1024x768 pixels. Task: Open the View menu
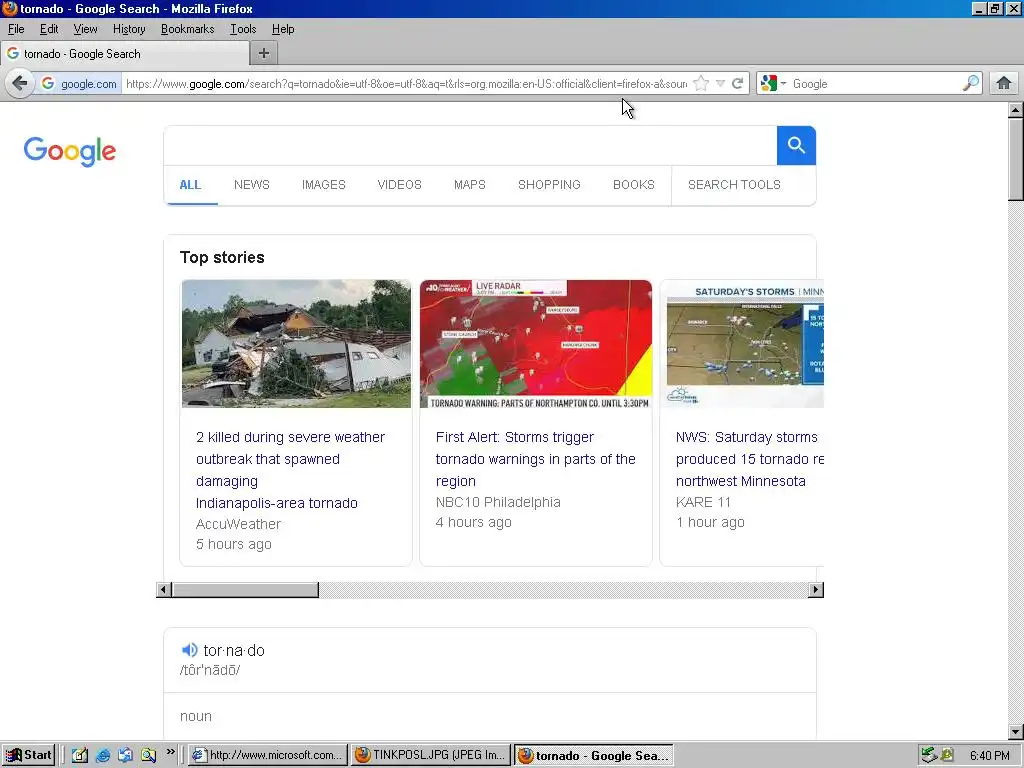coord(85,29)
